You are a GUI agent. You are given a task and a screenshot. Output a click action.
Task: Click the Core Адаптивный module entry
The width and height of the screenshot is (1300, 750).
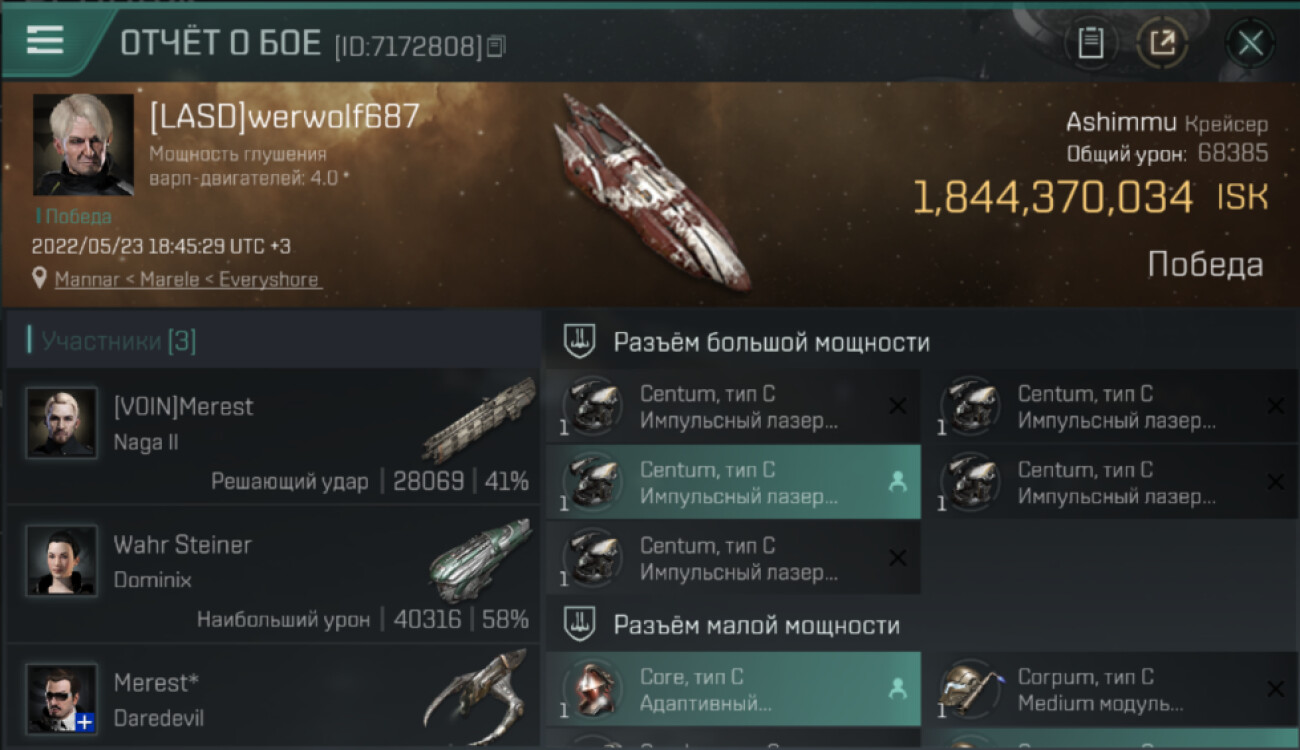point(733,689)
